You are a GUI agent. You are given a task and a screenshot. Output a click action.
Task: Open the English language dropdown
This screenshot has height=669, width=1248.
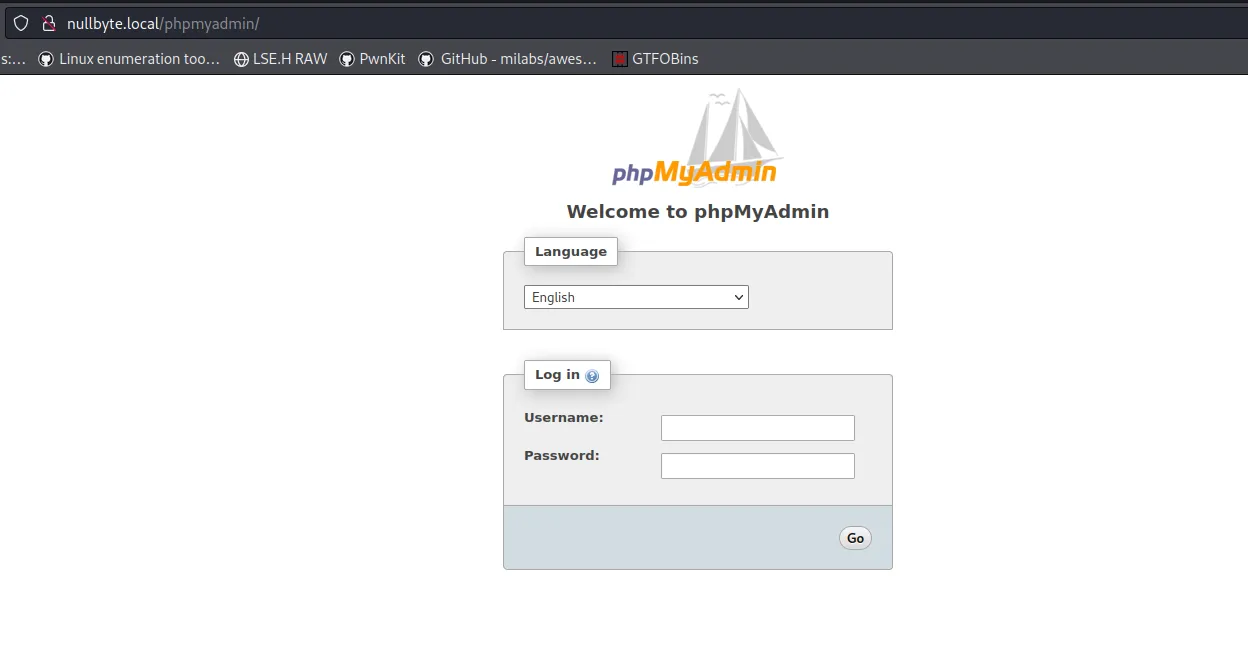tap(636, 297)
